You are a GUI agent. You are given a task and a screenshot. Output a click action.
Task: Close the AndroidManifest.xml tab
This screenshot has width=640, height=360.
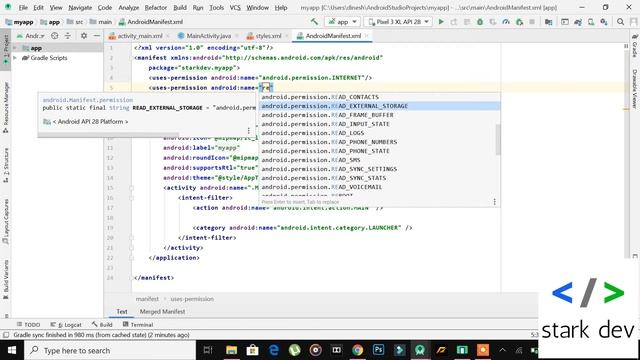[x=367, y=36]
